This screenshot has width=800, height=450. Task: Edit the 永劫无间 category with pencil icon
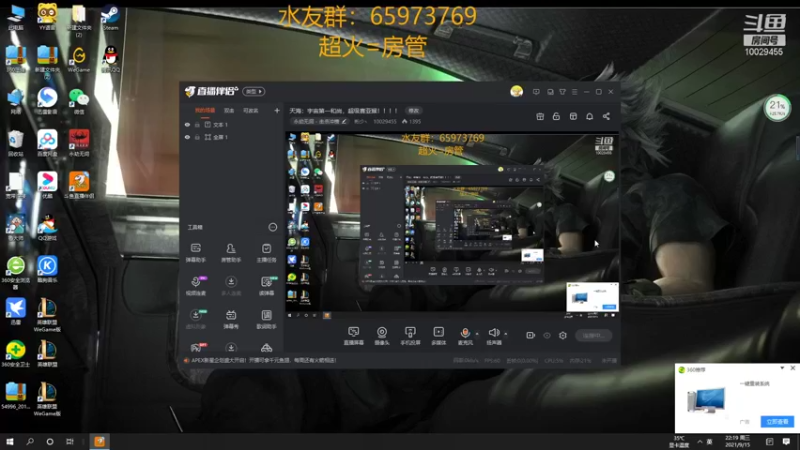click(x=344, y=121)
